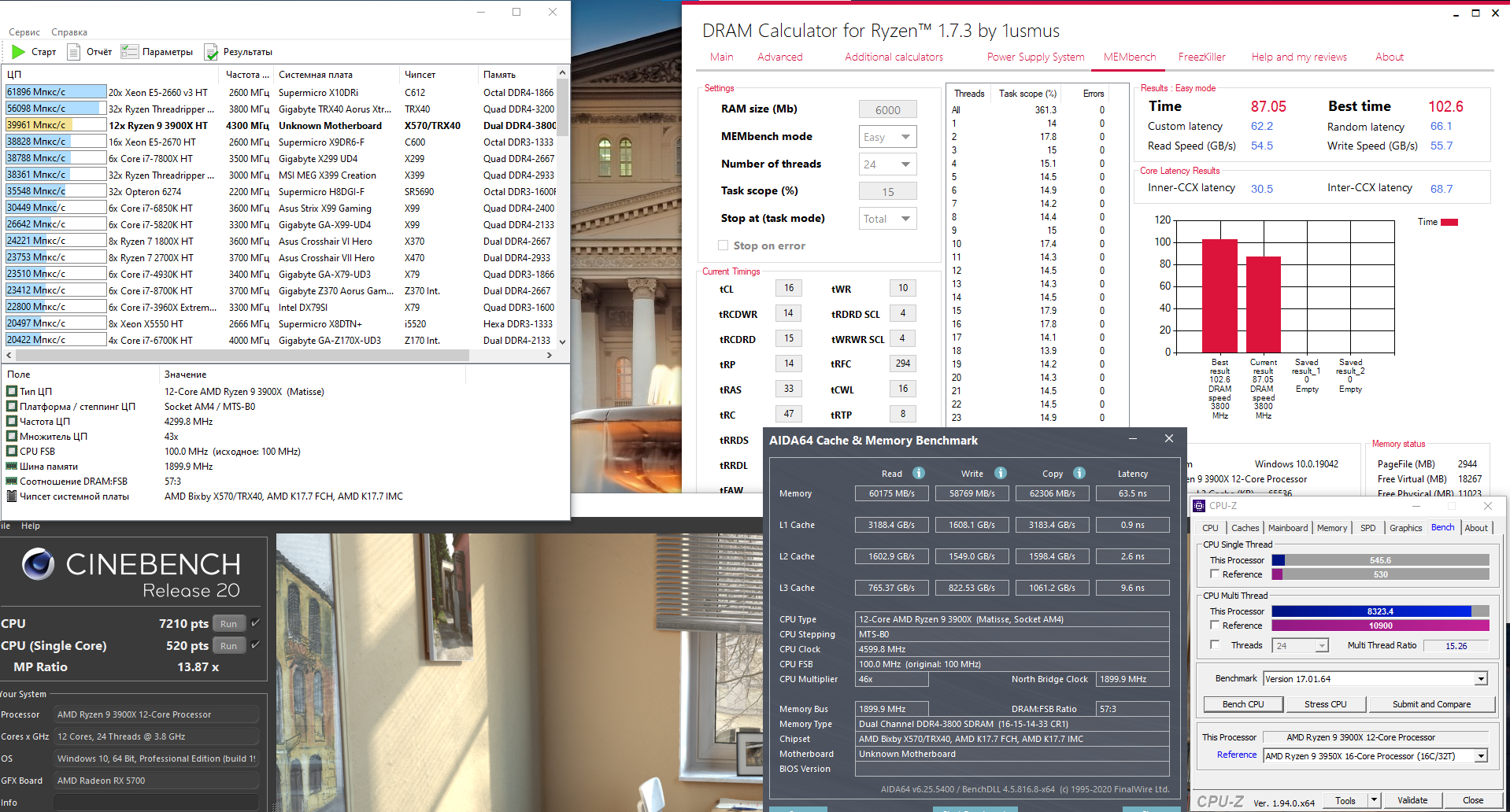Click the CPU Multi Thread This Processor bar
The height and width of the screenshot is (812, 1510).
tap(1380, 611)
